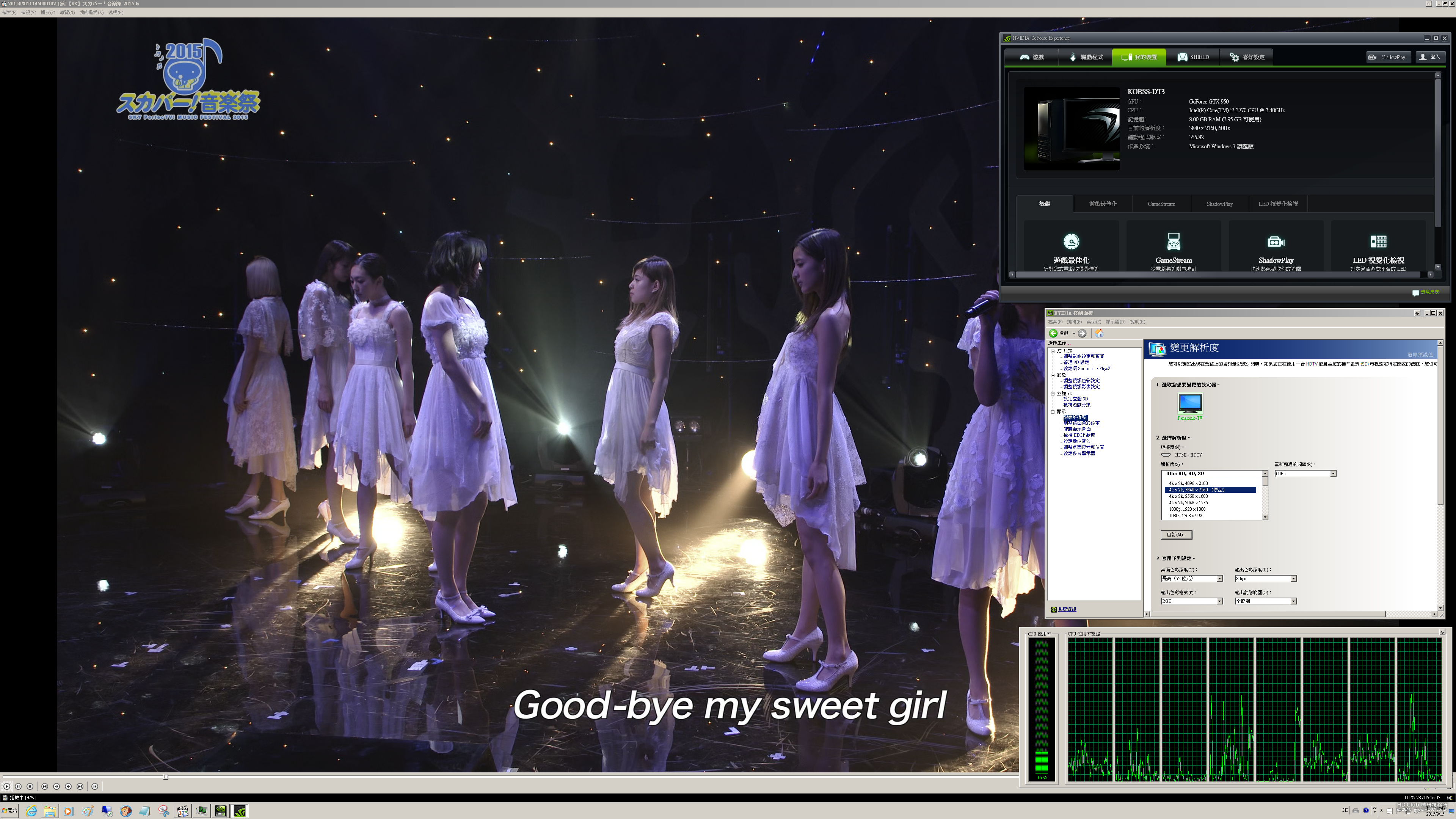The width and height of the screenshot is (1456, 819).
Task: Open the RGB output color format dropdown
Action: [x=1219, y=601]
